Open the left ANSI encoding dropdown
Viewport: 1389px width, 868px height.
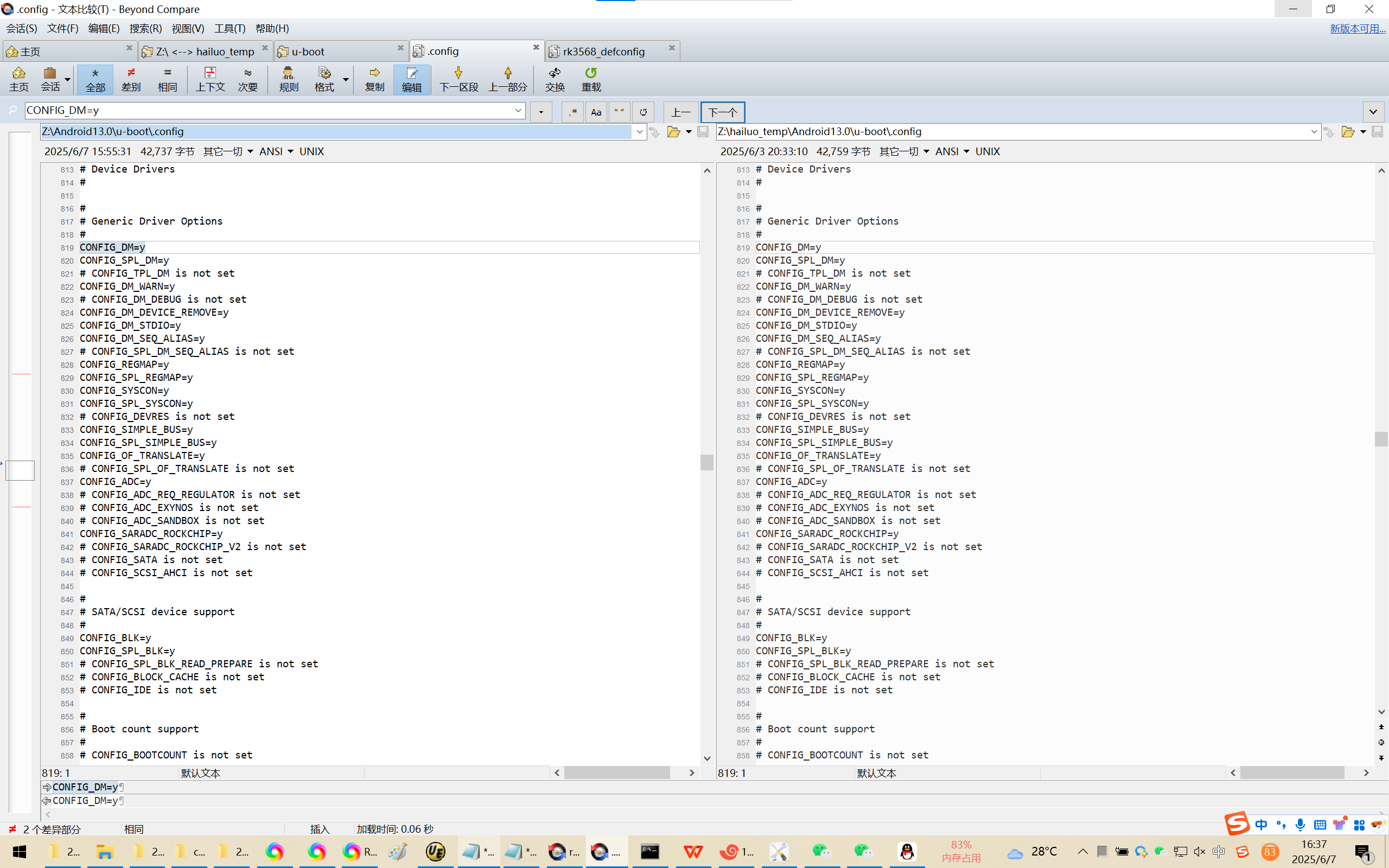coord(276,151)
